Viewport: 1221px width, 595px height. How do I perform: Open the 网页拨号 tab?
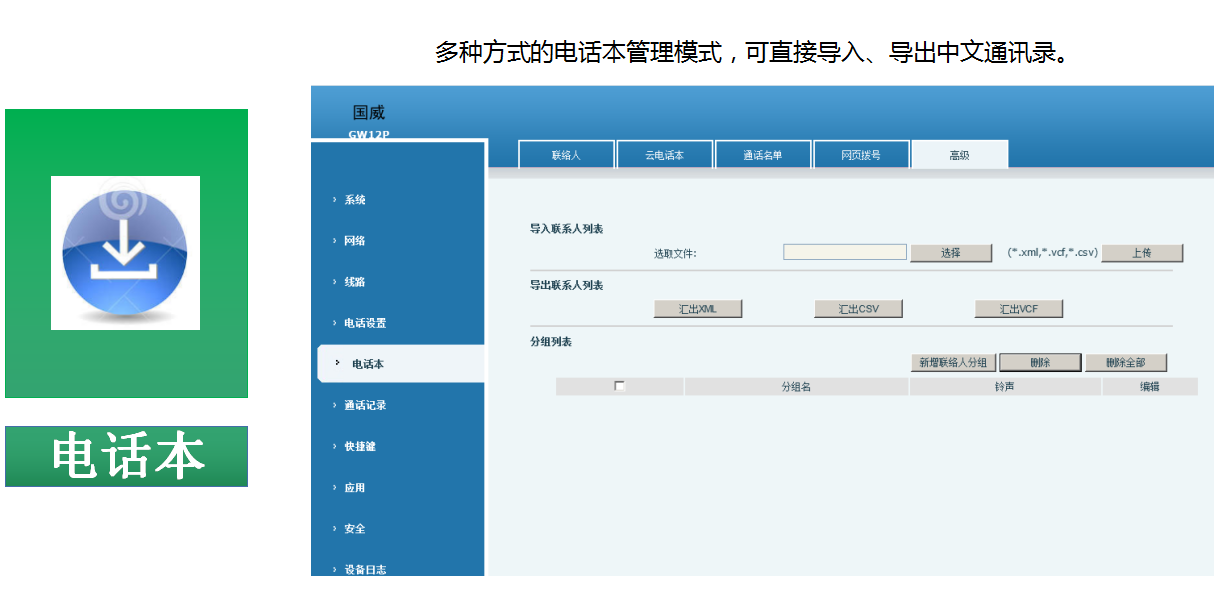tap(861, 155)
